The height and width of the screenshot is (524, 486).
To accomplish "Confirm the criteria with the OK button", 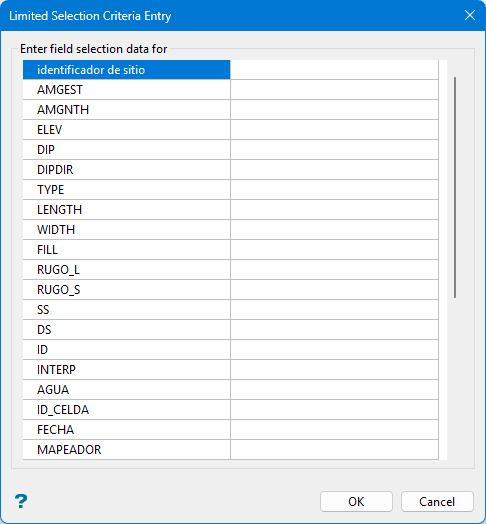I will coord(356,502).
